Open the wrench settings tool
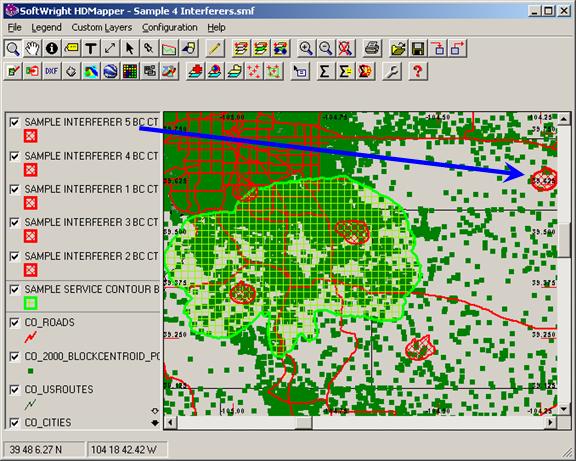Screen dimensions: 576x461 pos(392,71)
